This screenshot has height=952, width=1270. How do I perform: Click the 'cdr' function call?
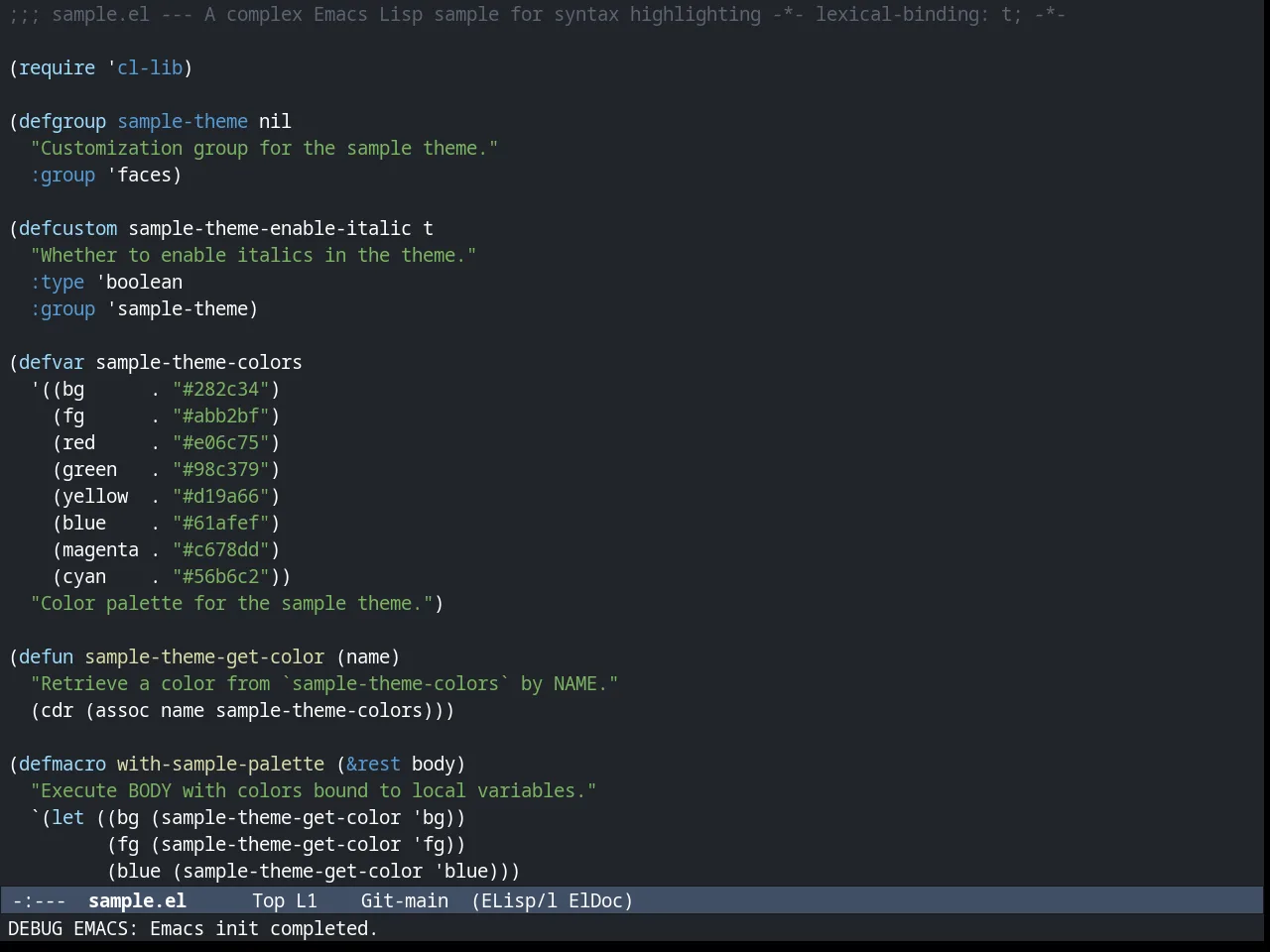(x=58, y=710)
